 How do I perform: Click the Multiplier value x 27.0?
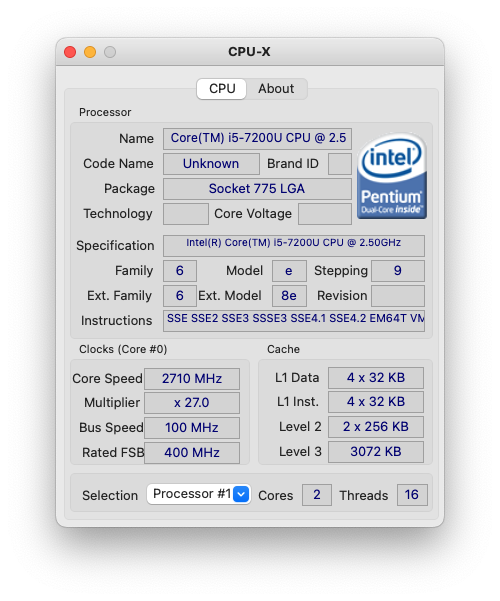tap(192, 403)
